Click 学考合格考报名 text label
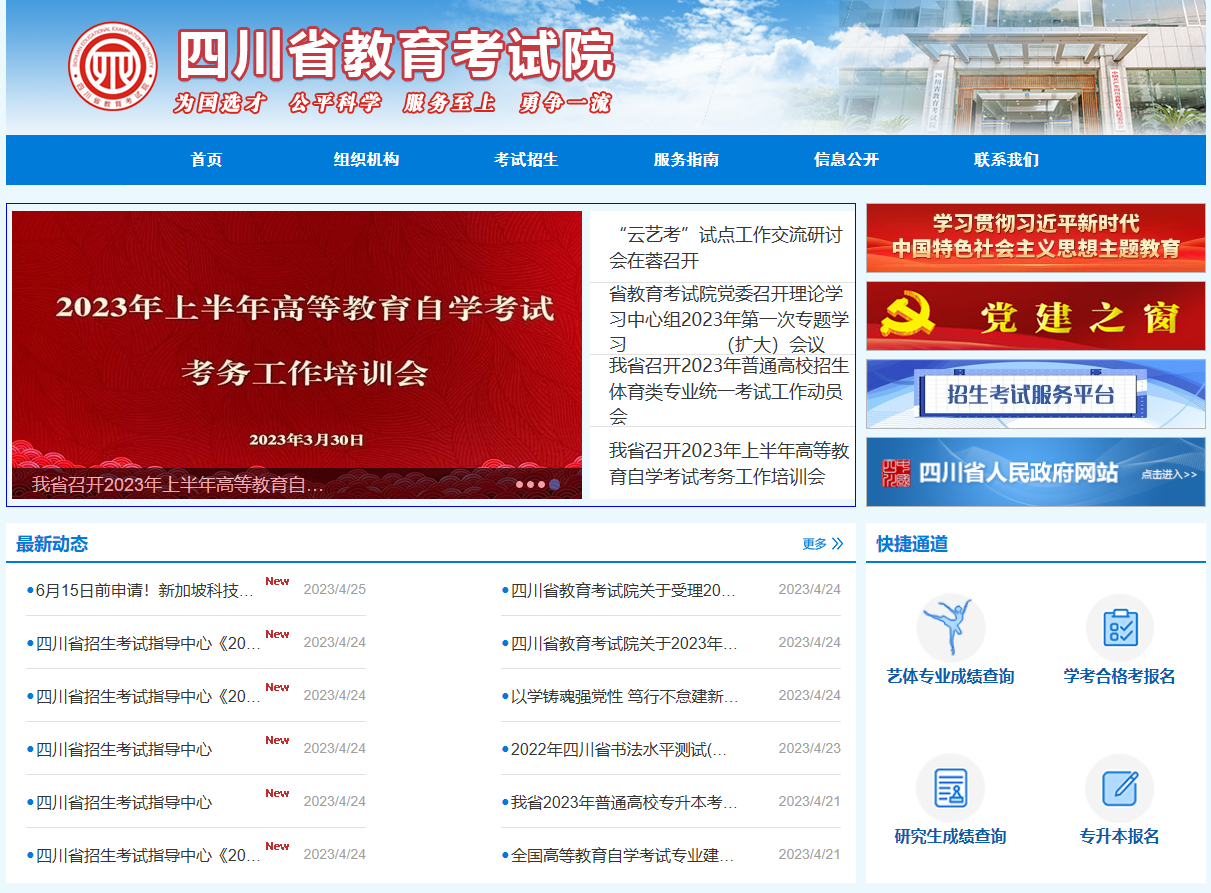Screen dimensions: 1211x893 pyautogui.click(x=1120, y=676)
